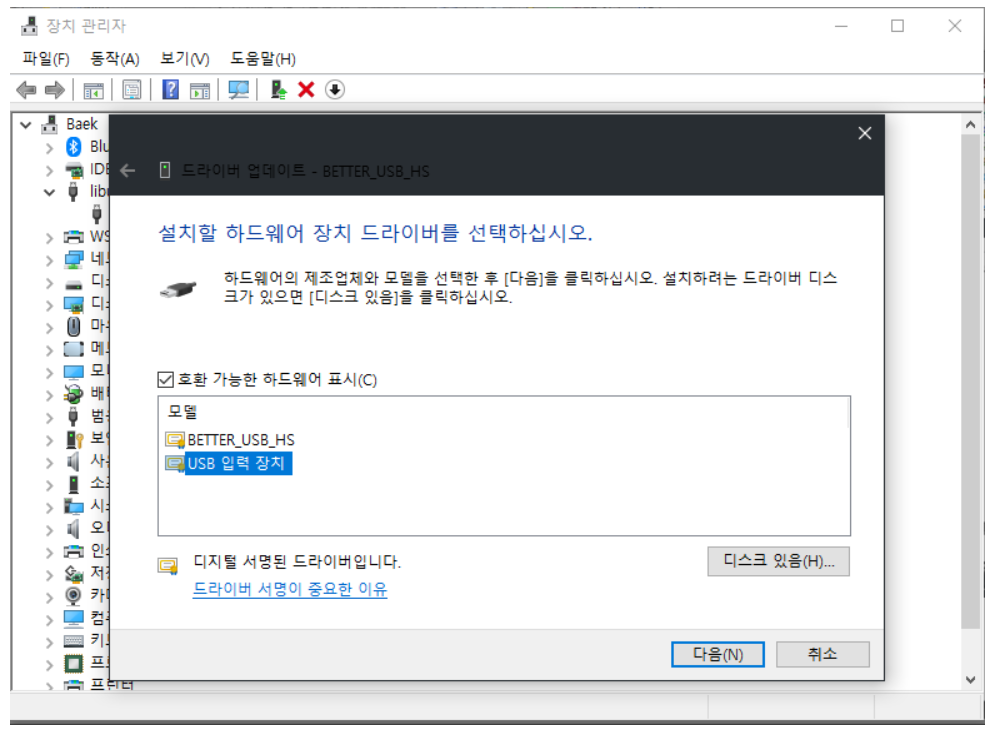
Task: Click the Back arrow in the toolbar
Action: click(26, 90)
